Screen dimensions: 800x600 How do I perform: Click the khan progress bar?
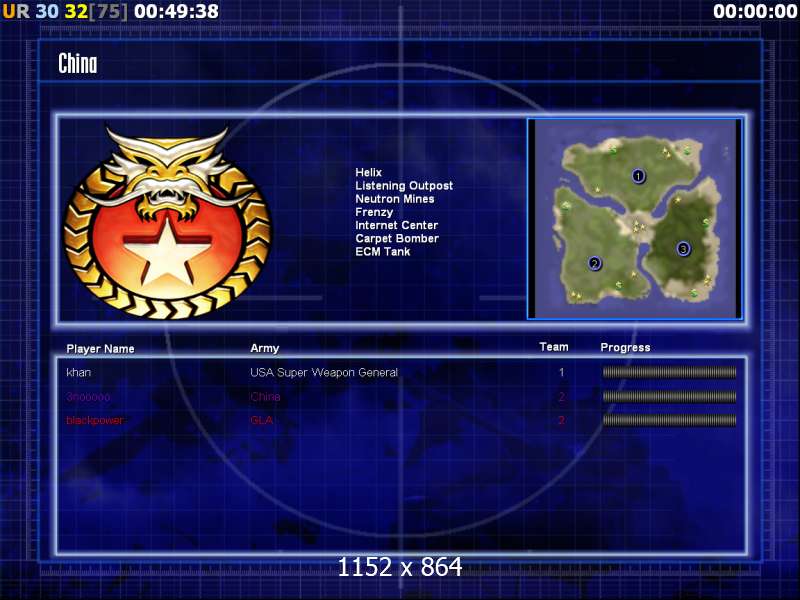click(669, 372)
